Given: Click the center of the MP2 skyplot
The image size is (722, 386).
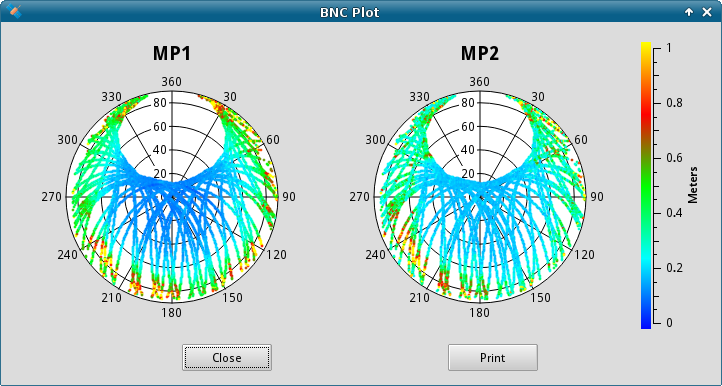Looking at the screenshot, I should pyautogui.click(x=480, y=197).
